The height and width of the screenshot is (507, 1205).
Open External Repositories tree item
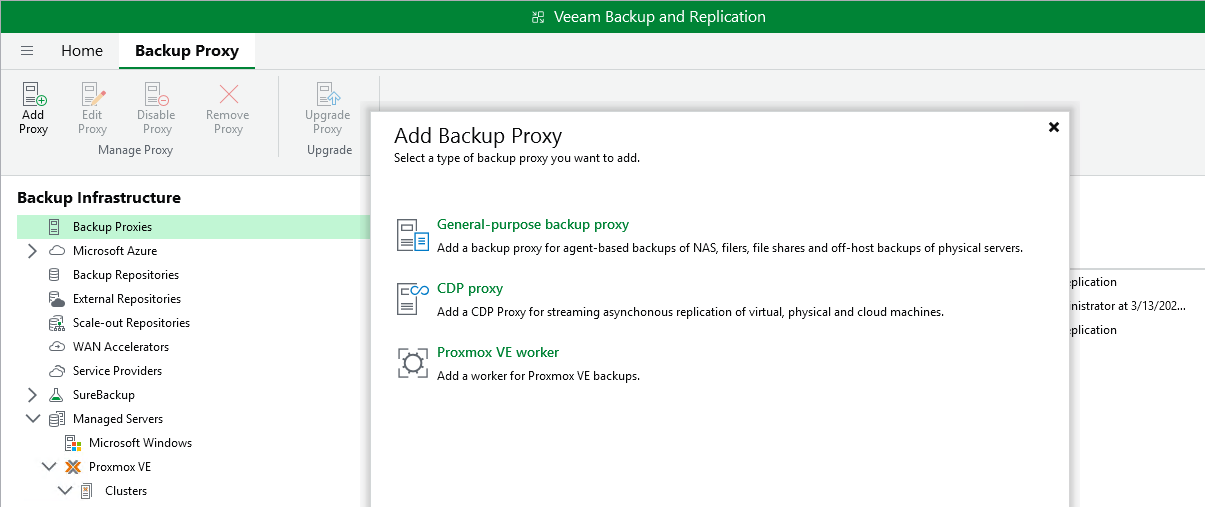click(127, 299)
